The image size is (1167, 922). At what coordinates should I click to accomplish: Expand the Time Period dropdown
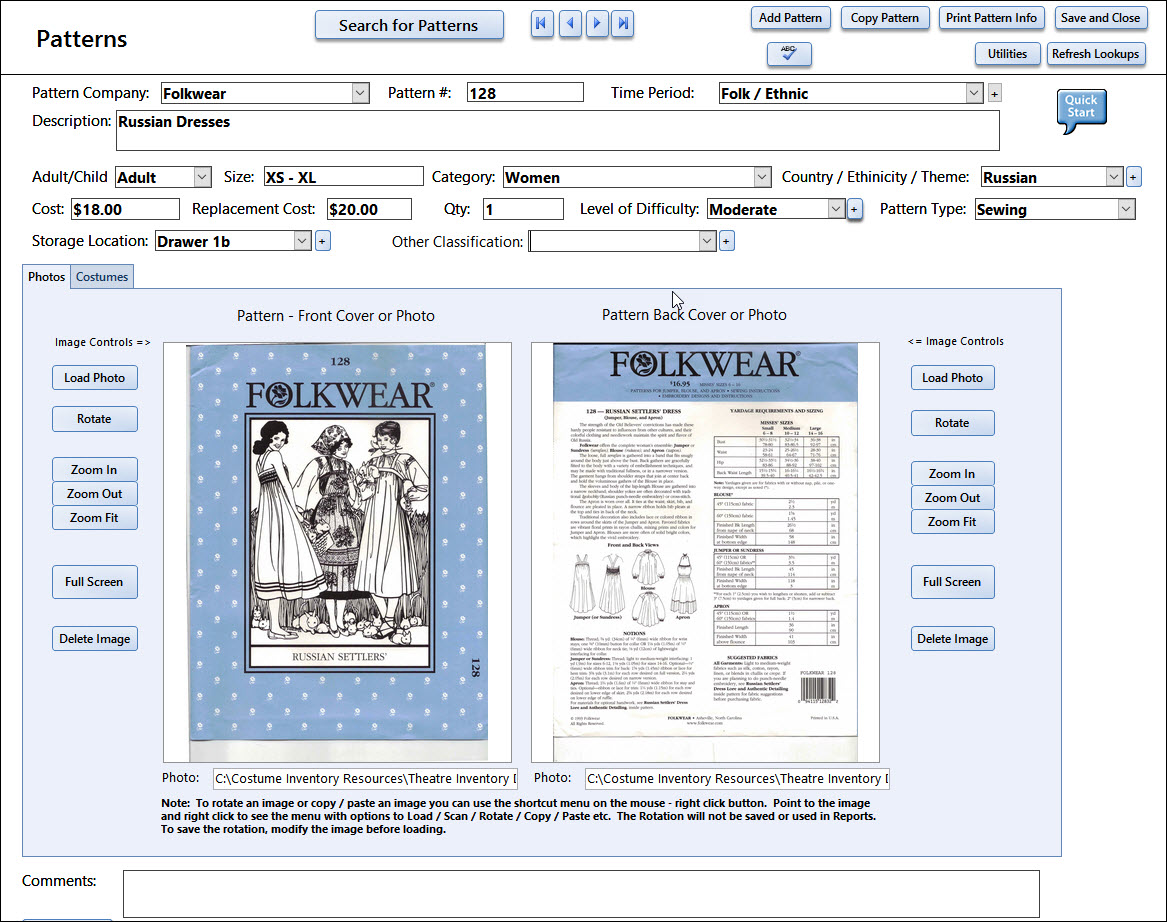pyautogui.click(x=974, y=93)
